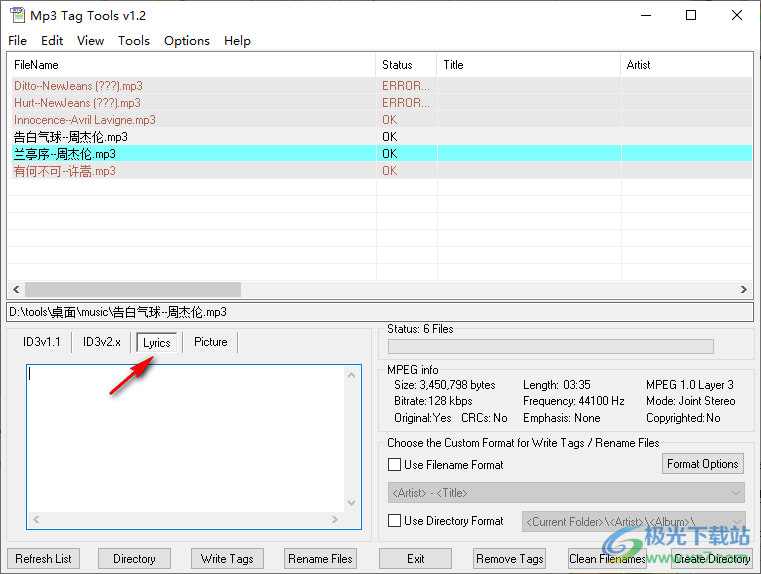Switch to the ID3v2.x tab
This screenshot has width=761, height=574.
tap(101, 342)
